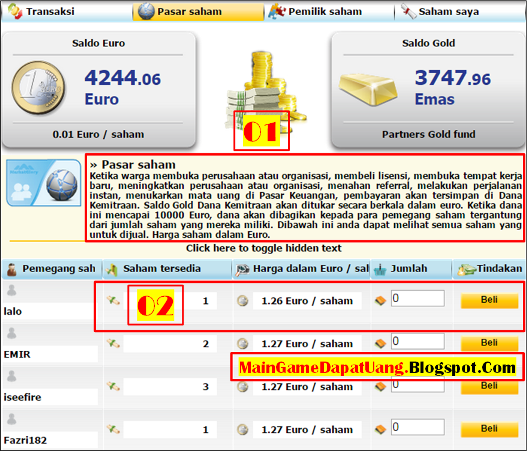Click the 4244.06 Euro balance
This screenshot has height=452, width=527.
click(x=122, y=87)
